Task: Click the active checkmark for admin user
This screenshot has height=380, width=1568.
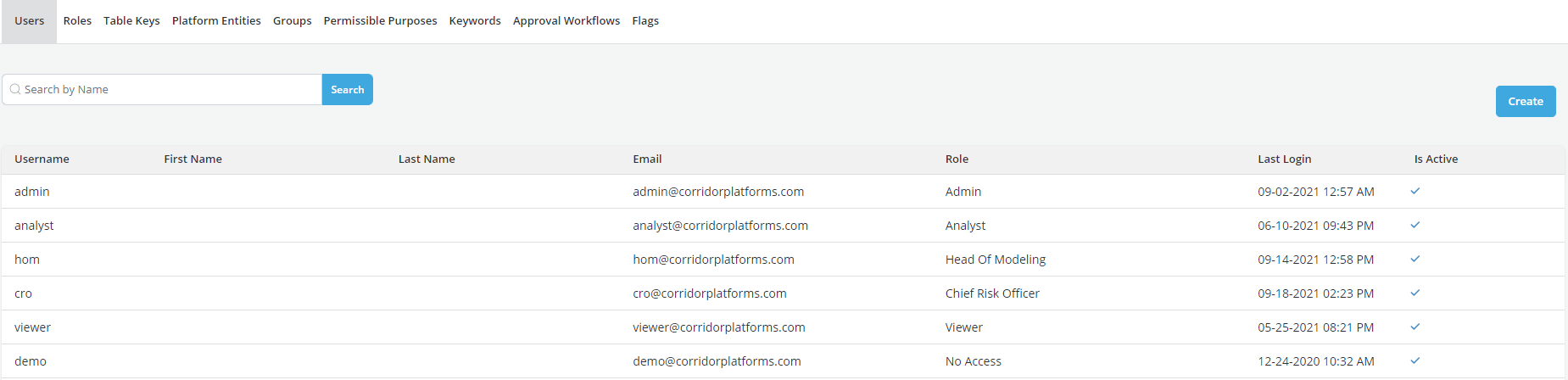Action: 1415,191
